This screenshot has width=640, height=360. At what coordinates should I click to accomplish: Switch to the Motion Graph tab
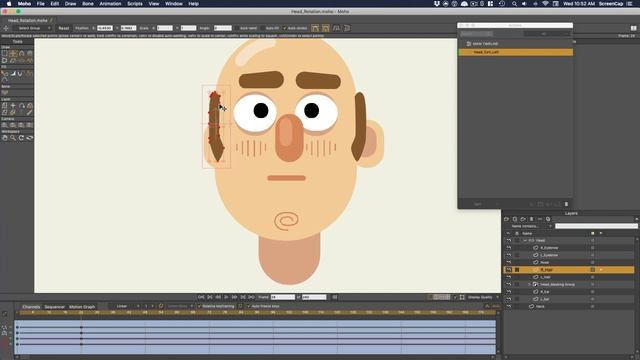point(82,307)
